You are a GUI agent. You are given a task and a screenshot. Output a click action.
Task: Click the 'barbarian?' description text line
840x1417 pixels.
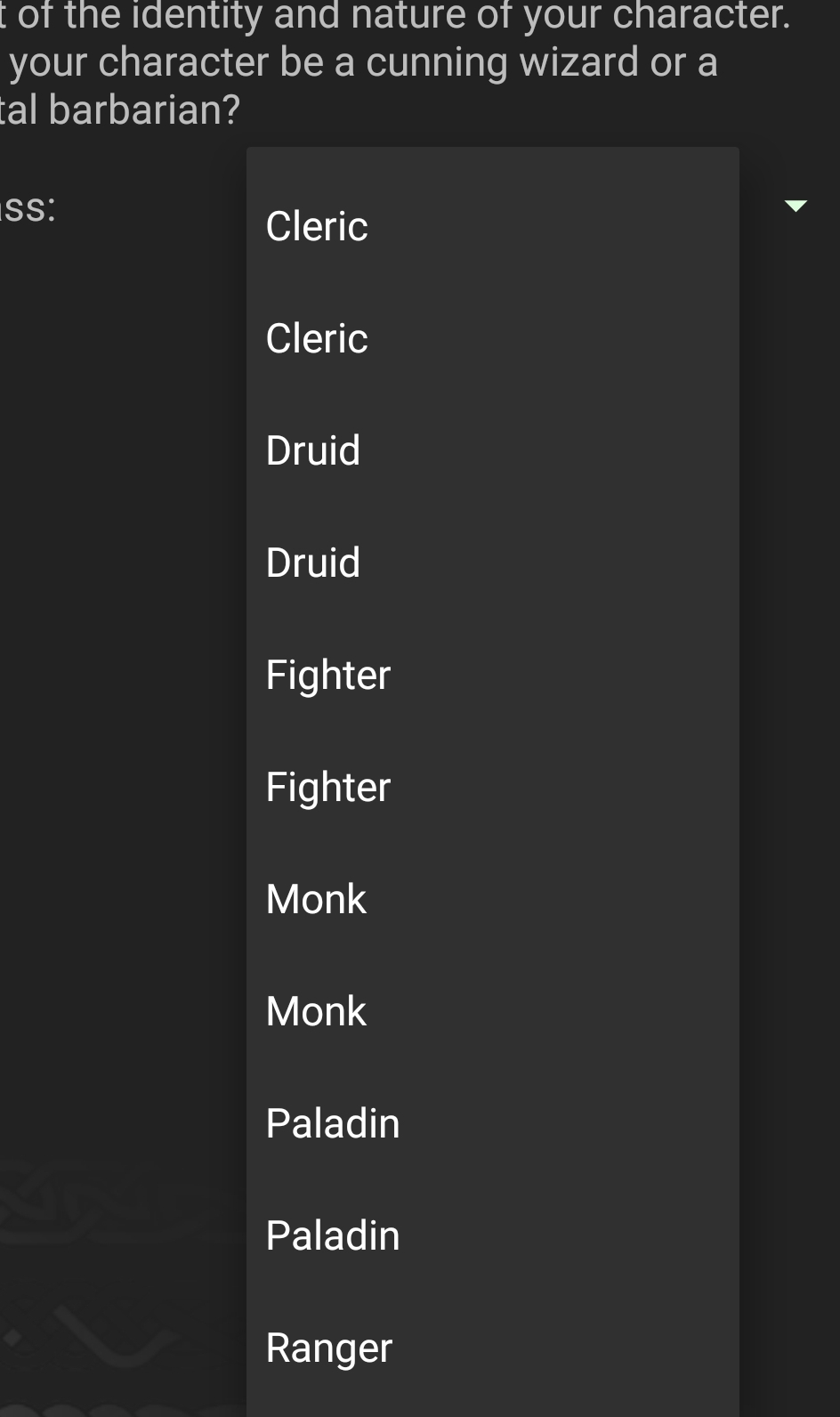point(120,110)
